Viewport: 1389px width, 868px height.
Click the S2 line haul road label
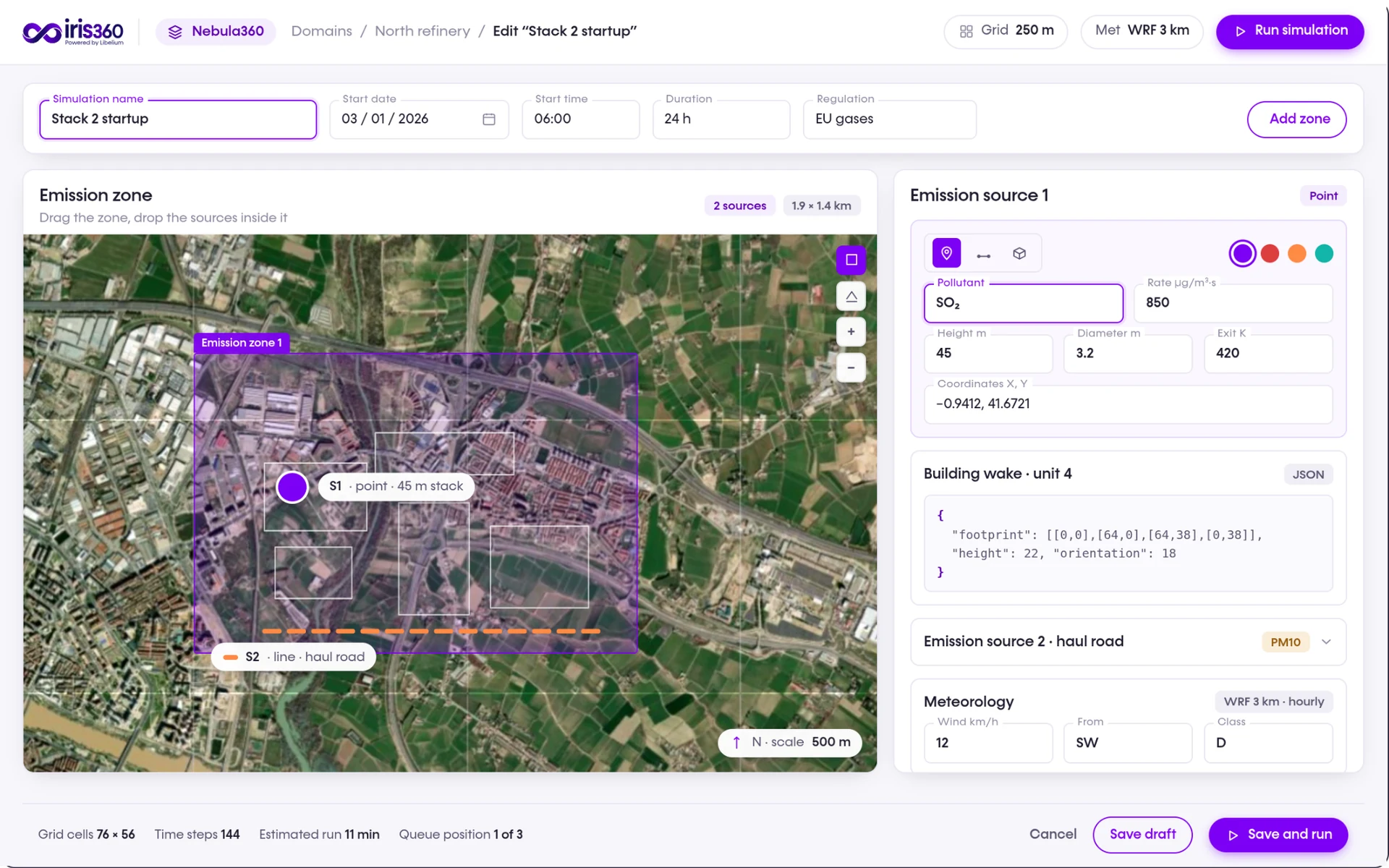[294, 657]
